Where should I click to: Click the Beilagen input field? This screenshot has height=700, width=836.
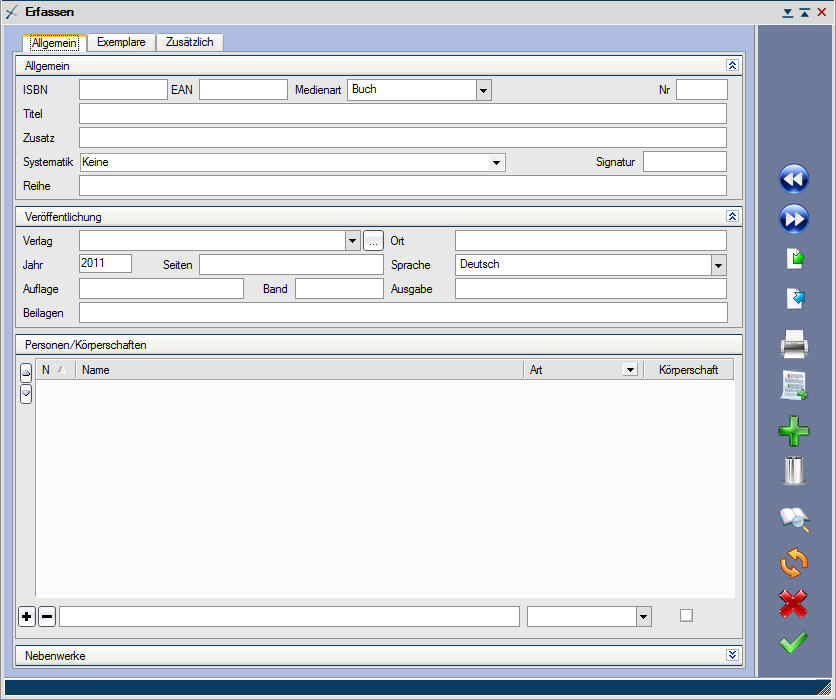pyautogui.click(x=403, y=312)
